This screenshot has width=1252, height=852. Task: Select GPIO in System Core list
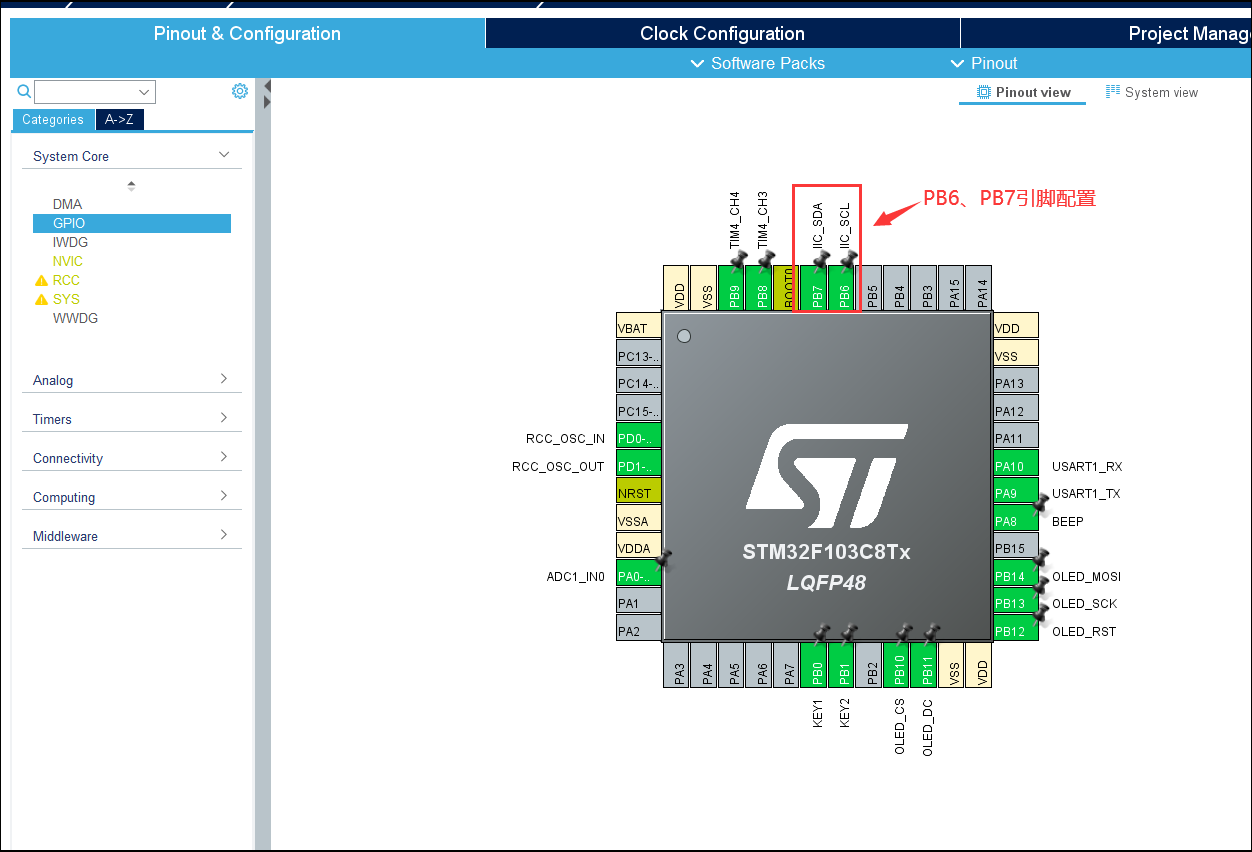coord(132,223)
